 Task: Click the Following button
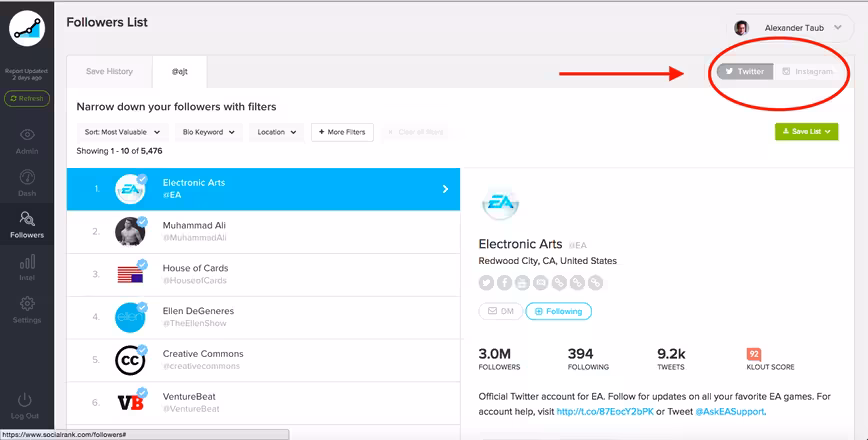(x=559, y=311)
